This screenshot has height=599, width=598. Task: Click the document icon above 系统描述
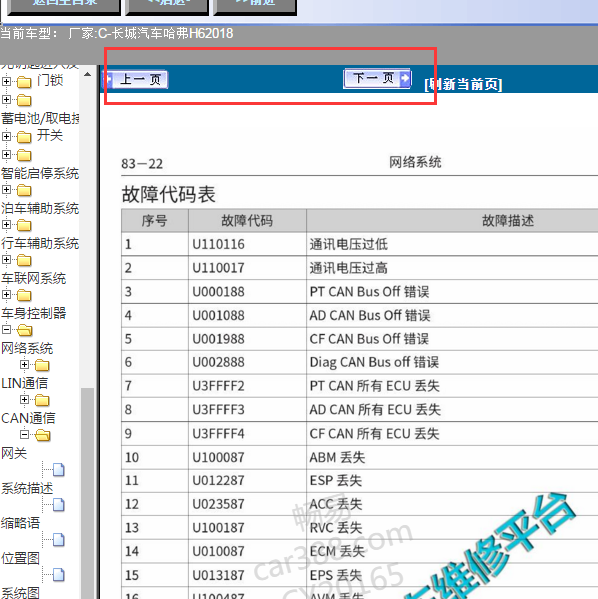click(x=58, y=469)
